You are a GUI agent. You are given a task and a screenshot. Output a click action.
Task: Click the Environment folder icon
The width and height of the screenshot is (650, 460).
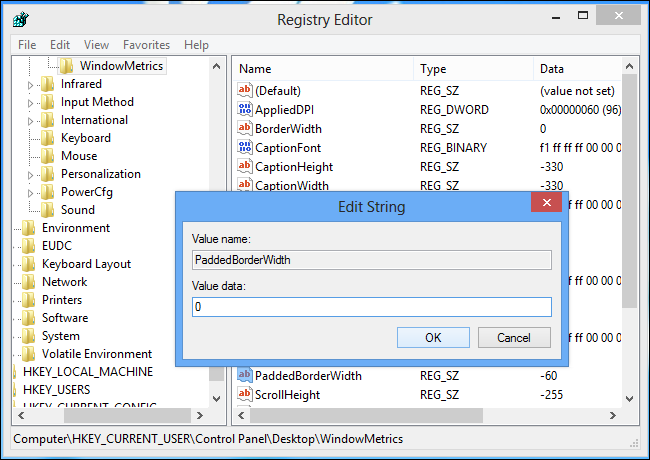click(x=29, y=228)
